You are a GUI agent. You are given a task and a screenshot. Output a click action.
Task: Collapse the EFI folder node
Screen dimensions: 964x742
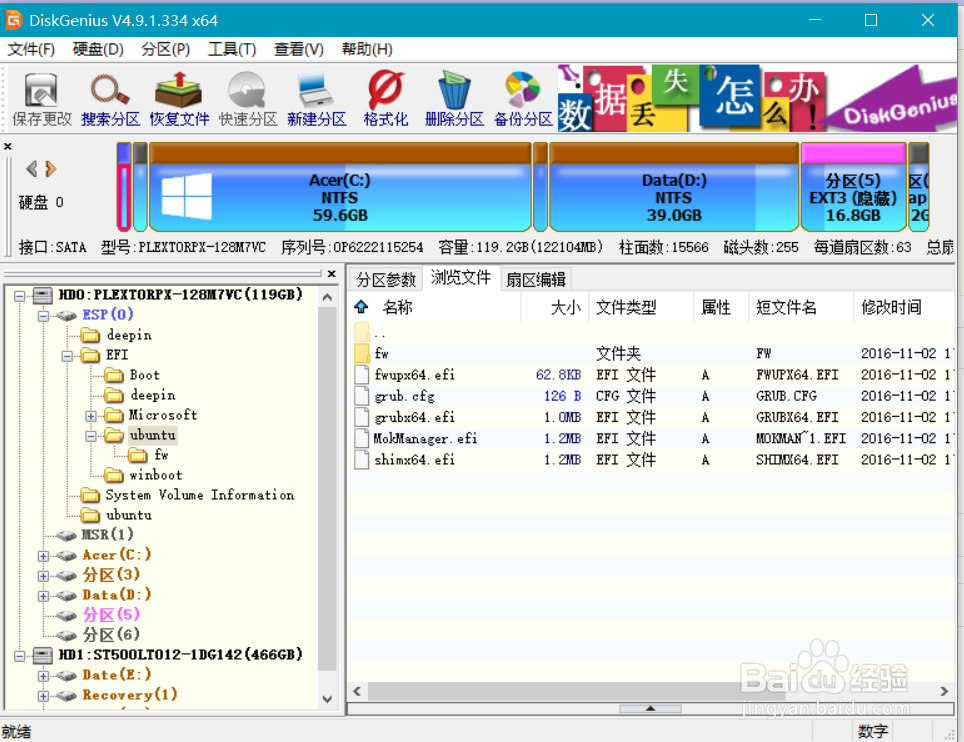point(67,356)
